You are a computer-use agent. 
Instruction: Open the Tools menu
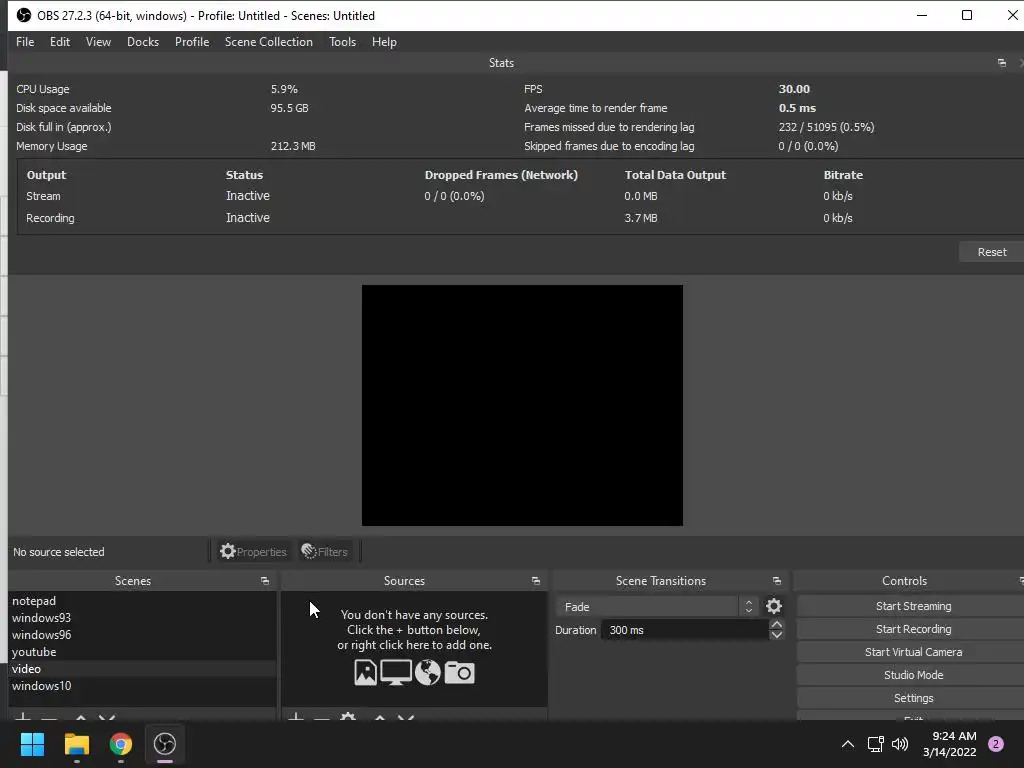click(342, 42)
